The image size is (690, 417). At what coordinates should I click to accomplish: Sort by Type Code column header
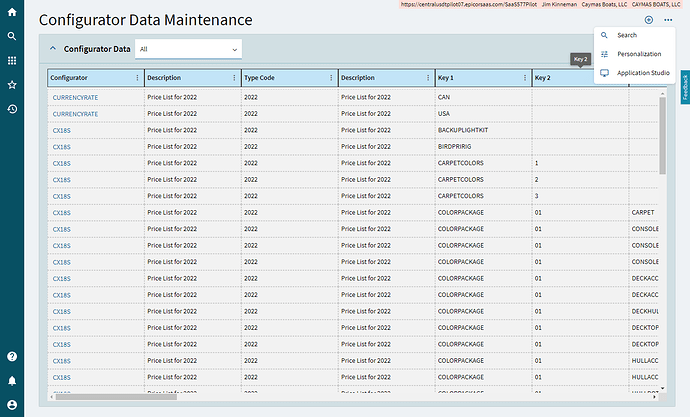(x=259, y=78)
